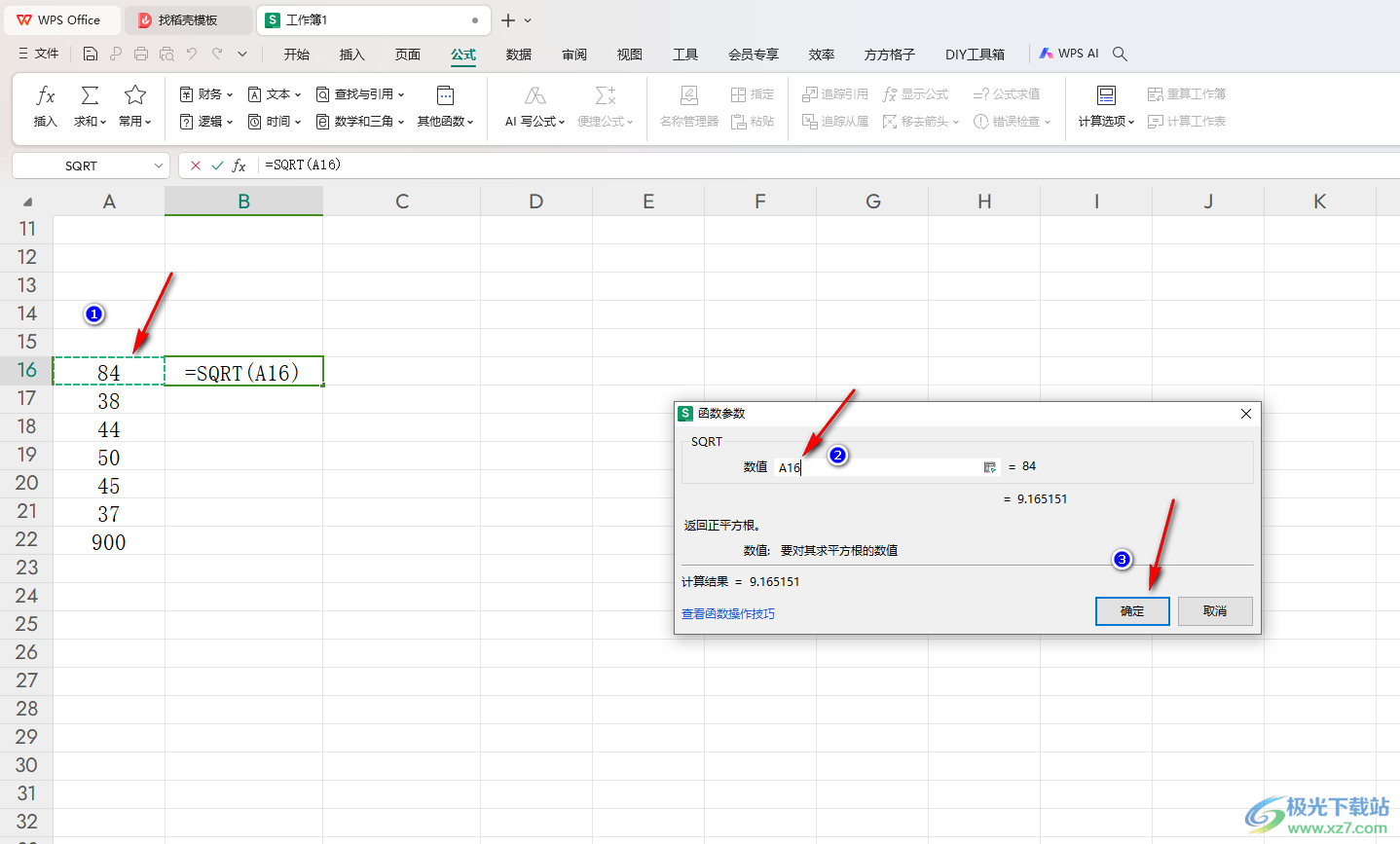Open the 财务 financial functions dropdown
This screenshot has width=1400, height=844.
(206, 94)
